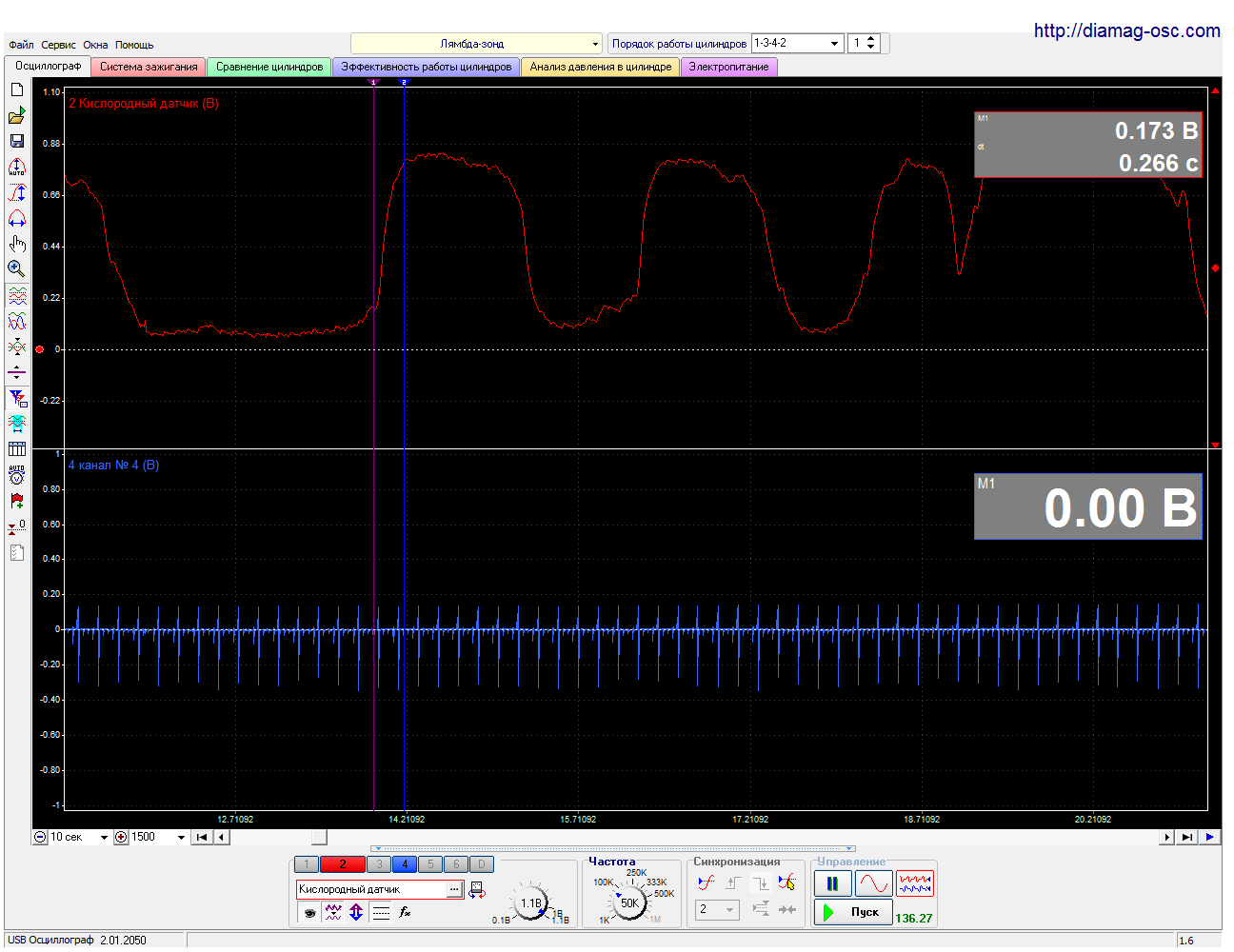
Task: Open the fx function icon
Action: 405,912
